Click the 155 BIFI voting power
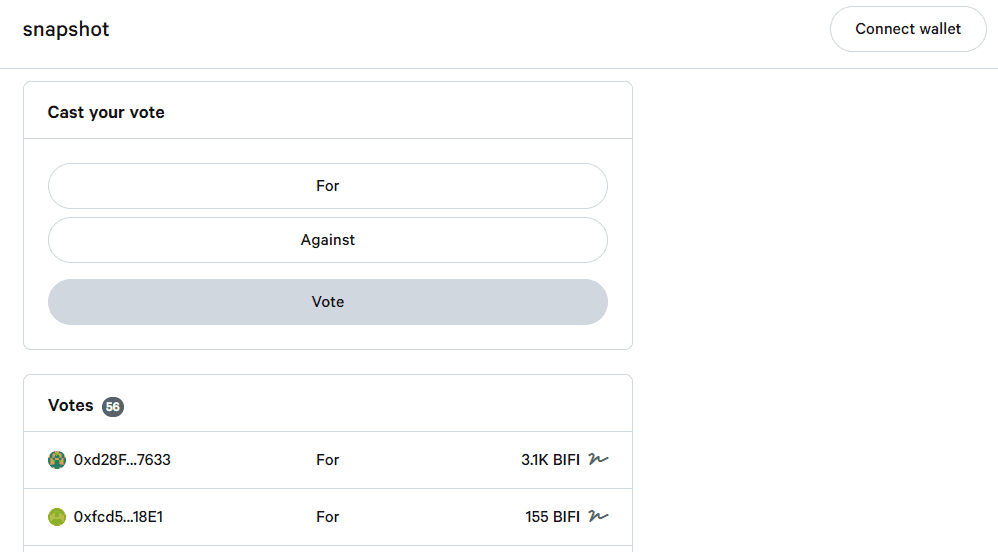This screenshot has height=552, width=998. click(552, 517)
